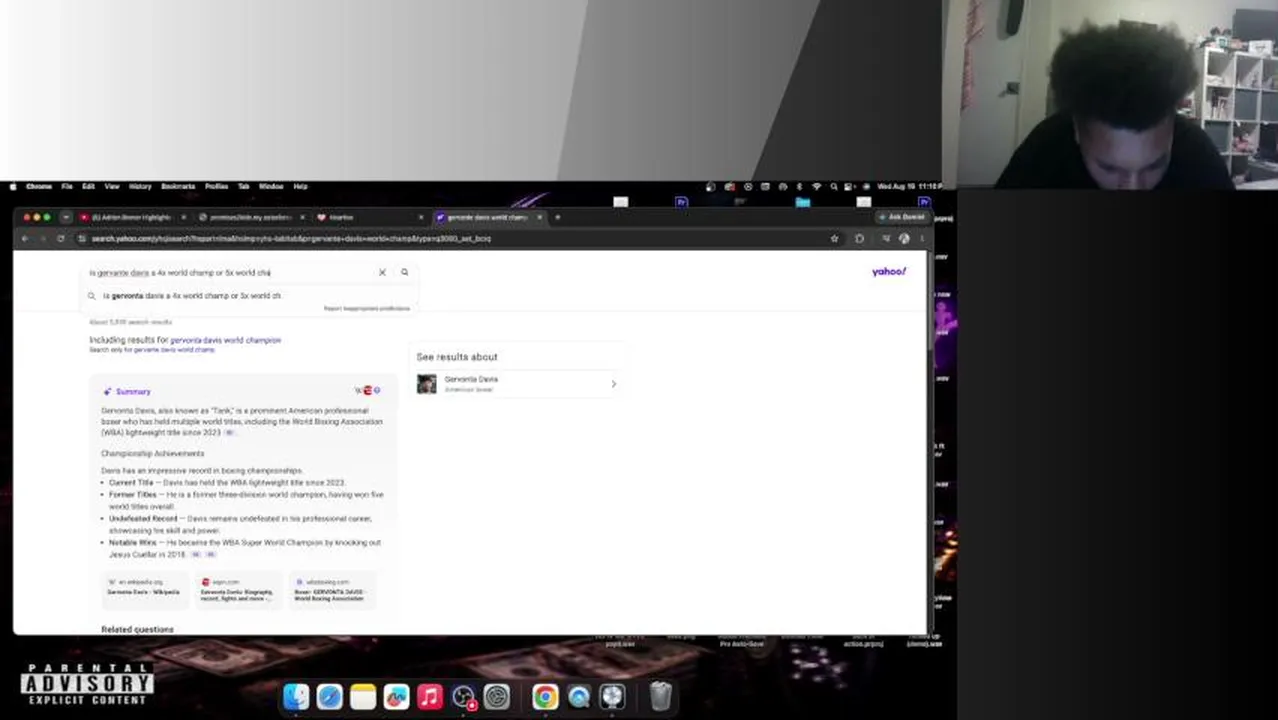Switch to the Adrien Broner Highlights tab

point(130,217)
